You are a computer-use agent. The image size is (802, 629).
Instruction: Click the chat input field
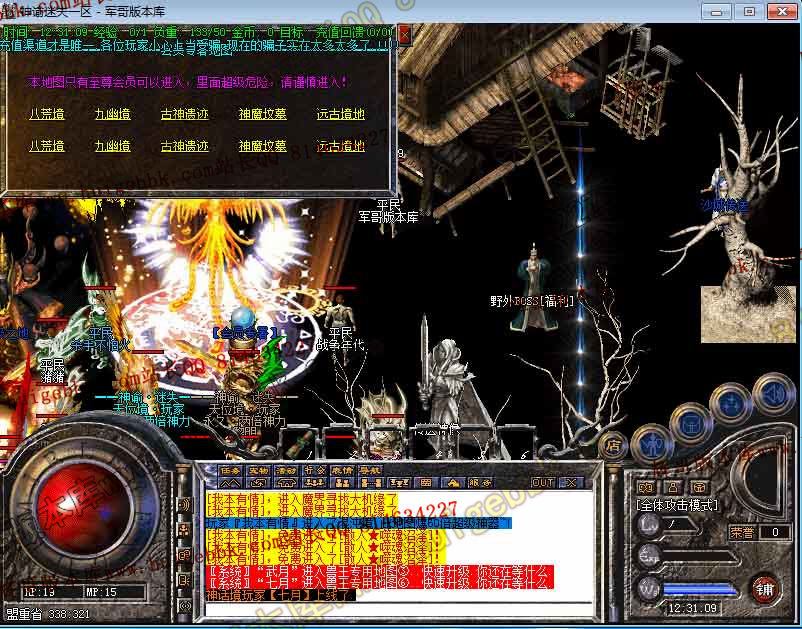point(398,609)
